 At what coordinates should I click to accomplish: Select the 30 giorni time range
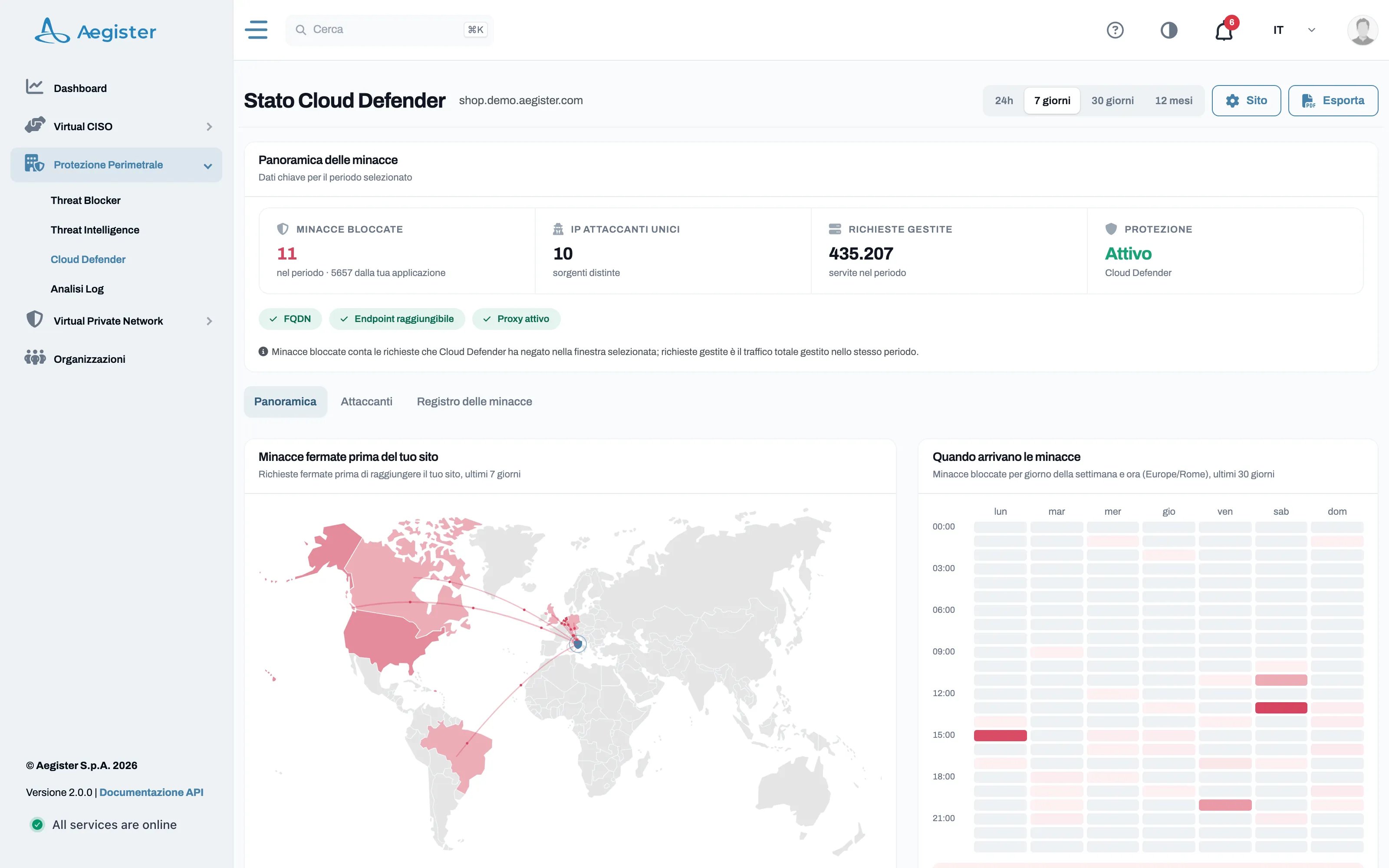click(1113, 100)
